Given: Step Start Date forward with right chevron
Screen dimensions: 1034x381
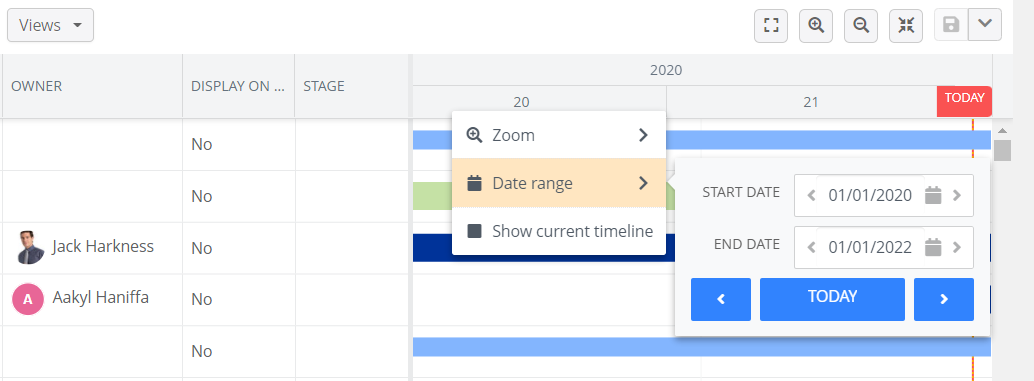Looking at the screenshot, I should pos(958,195).
